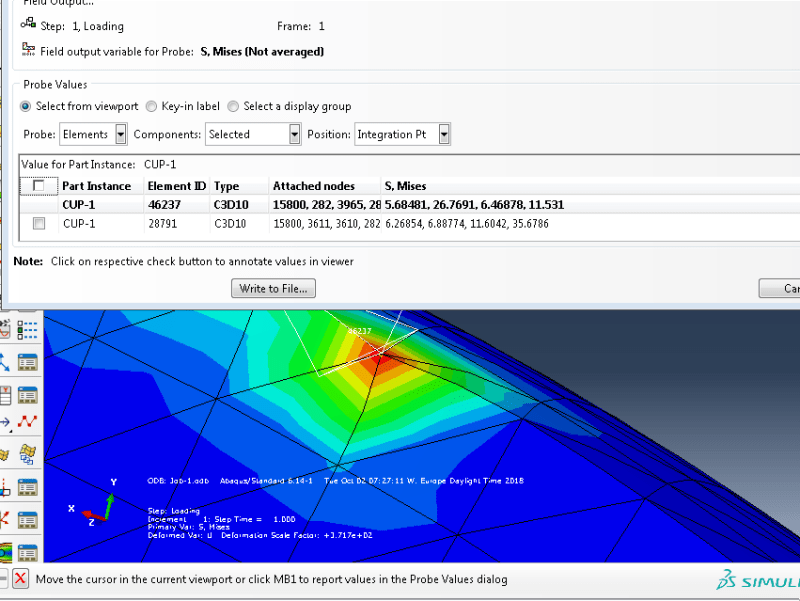
Task: Click the 'S, Mises' column header
Action: click(406, 186)
